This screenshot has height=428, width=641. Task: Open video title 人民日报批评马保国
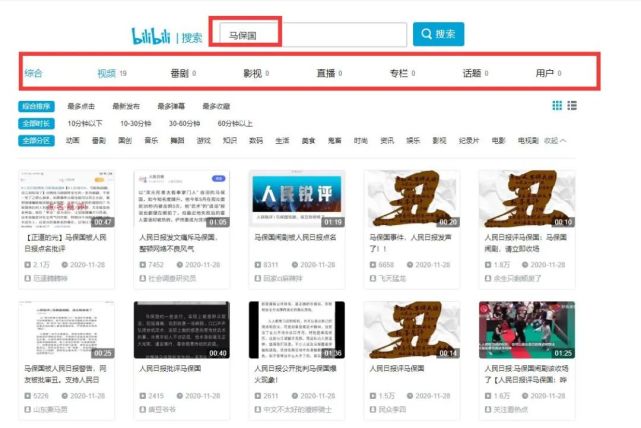[170, 368]
